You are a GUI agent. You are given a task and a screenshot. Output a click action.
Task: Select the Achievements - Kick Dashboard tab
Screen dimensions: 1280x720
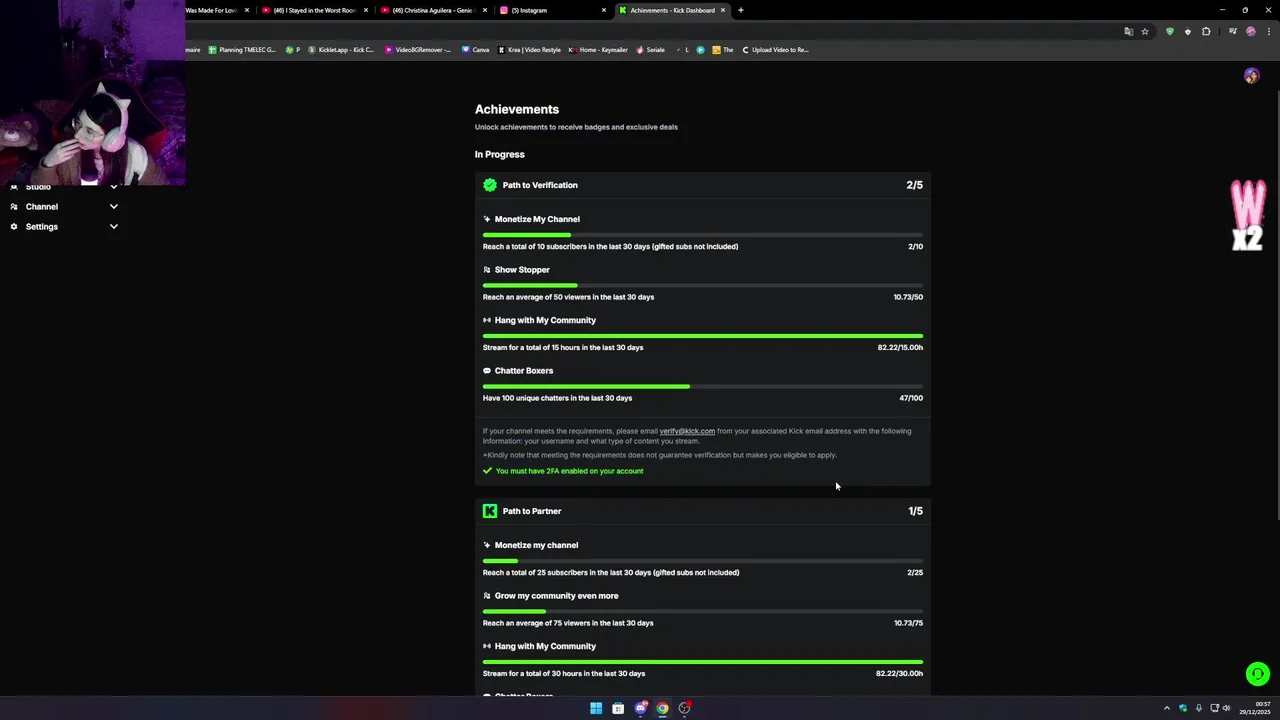(672, 10)
